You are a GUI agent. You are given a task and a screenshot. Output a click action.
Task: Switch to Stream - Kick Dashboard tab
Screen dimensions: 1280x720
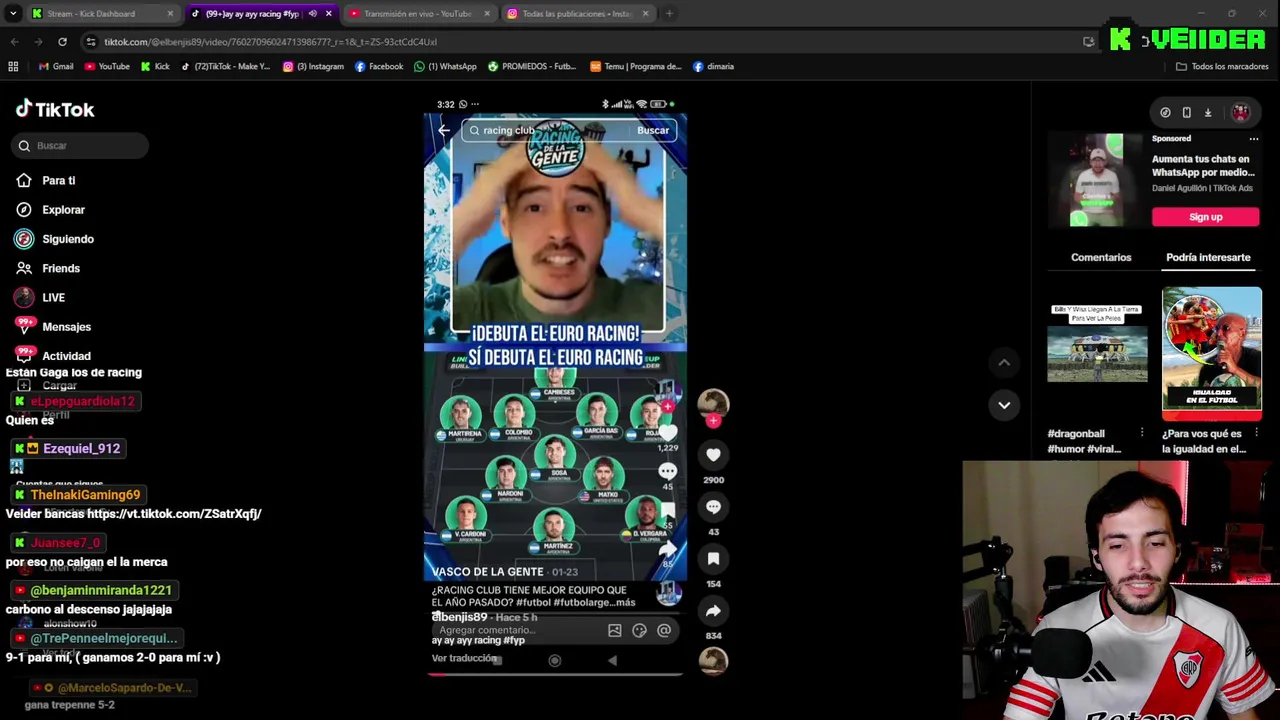tap(101, 14)
